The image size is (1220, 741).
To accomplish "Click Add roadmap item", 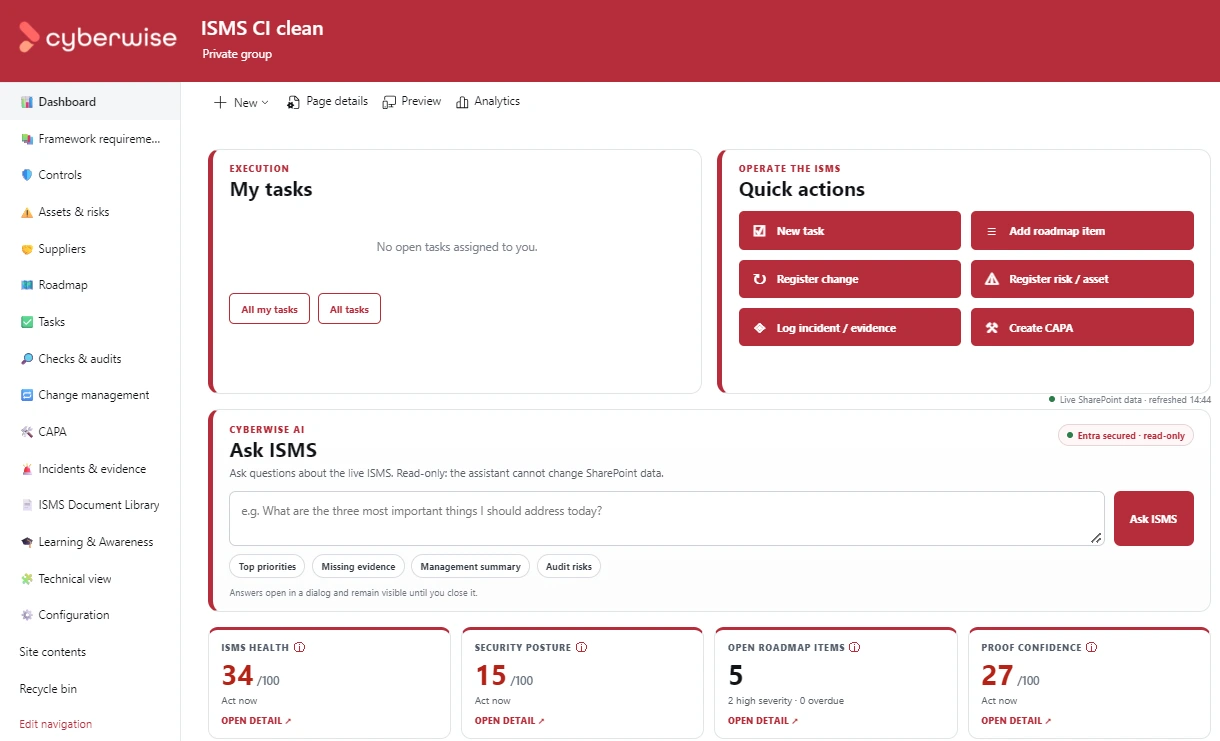I will coord(1082,231).
